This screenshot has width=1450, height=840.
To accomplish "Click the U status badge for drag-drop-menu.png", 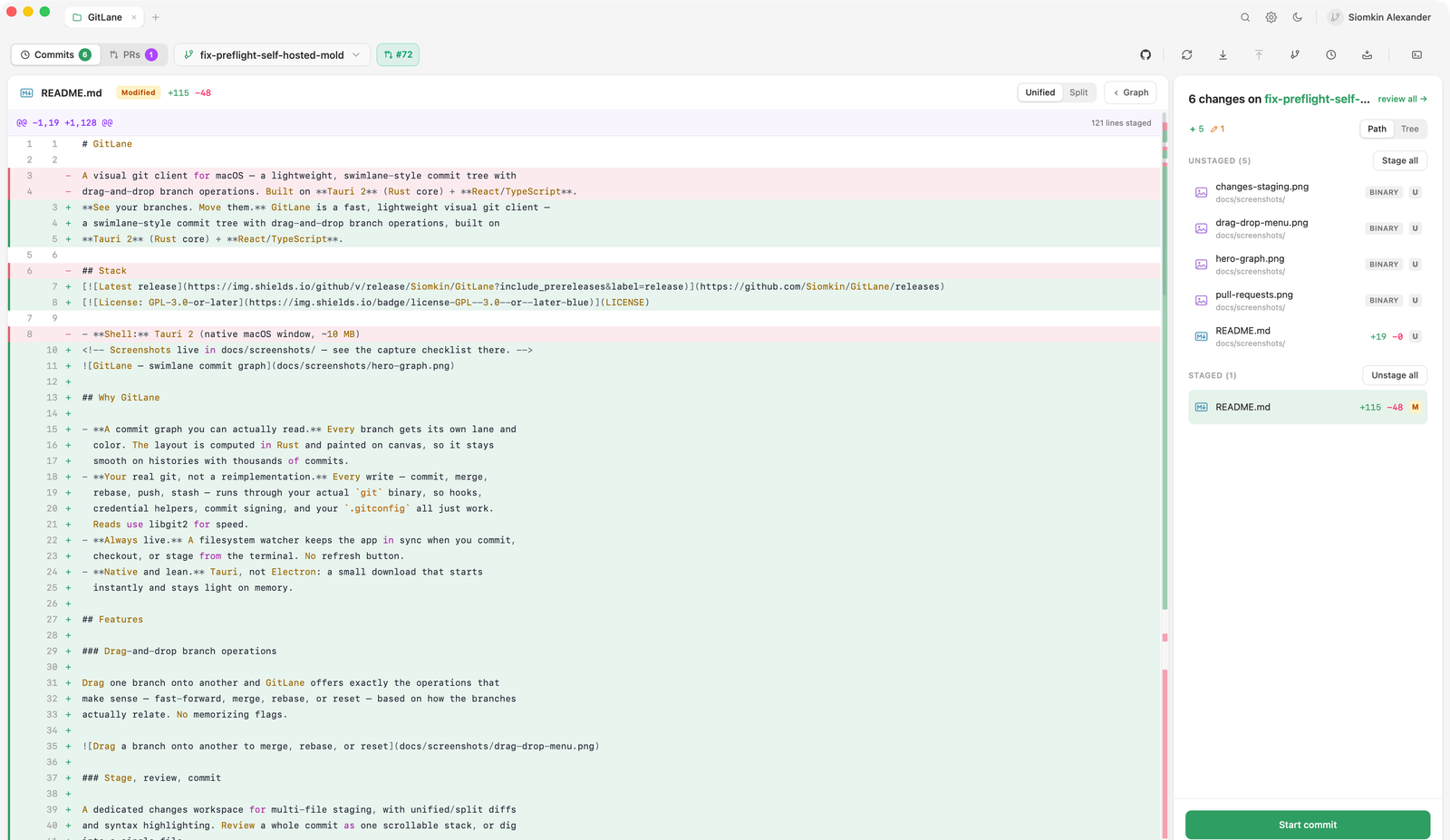I will (x=1415, y=228).
